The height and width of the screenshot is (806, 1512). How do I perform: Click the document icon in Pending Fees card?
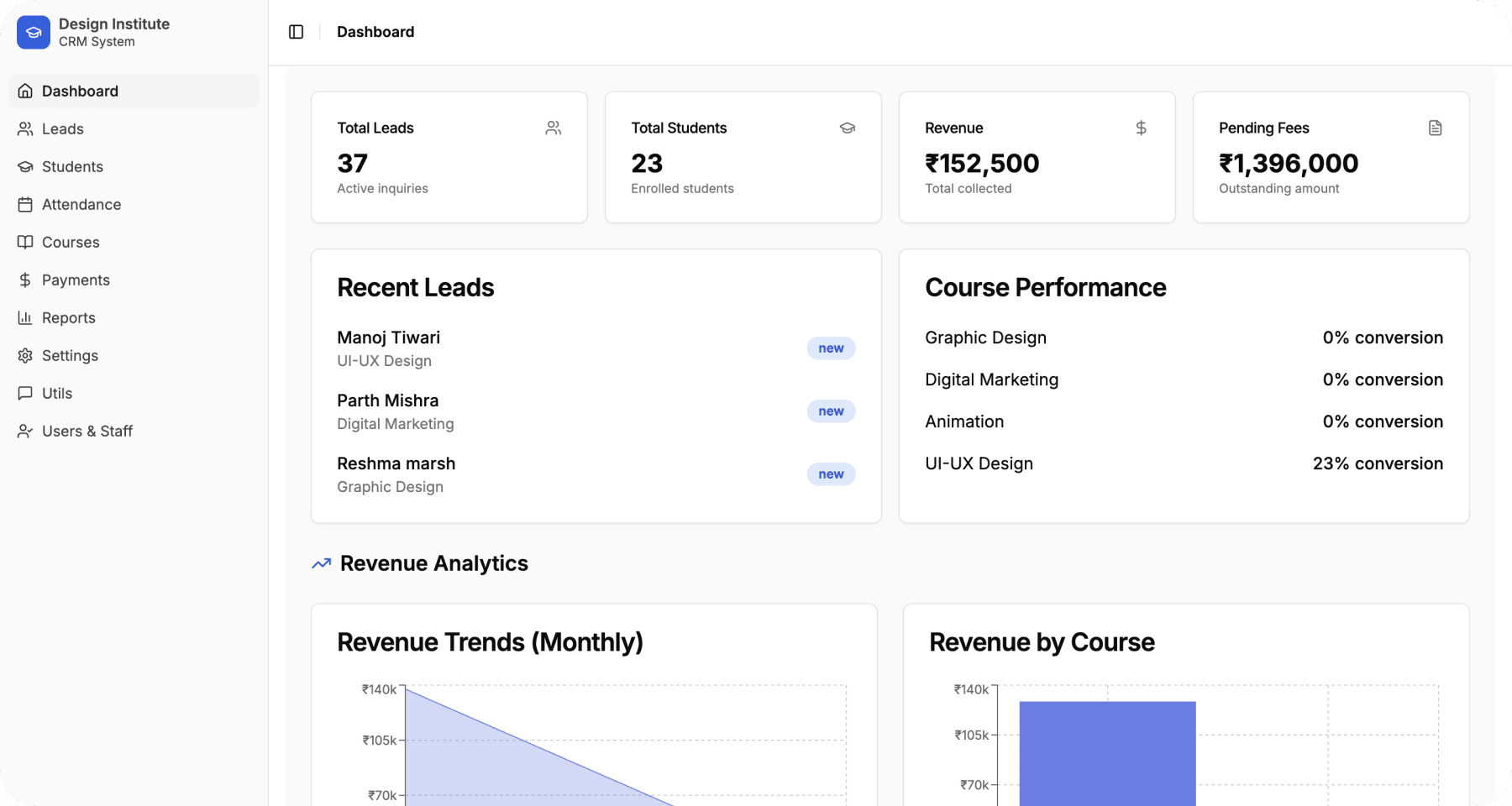(1435, 128)
